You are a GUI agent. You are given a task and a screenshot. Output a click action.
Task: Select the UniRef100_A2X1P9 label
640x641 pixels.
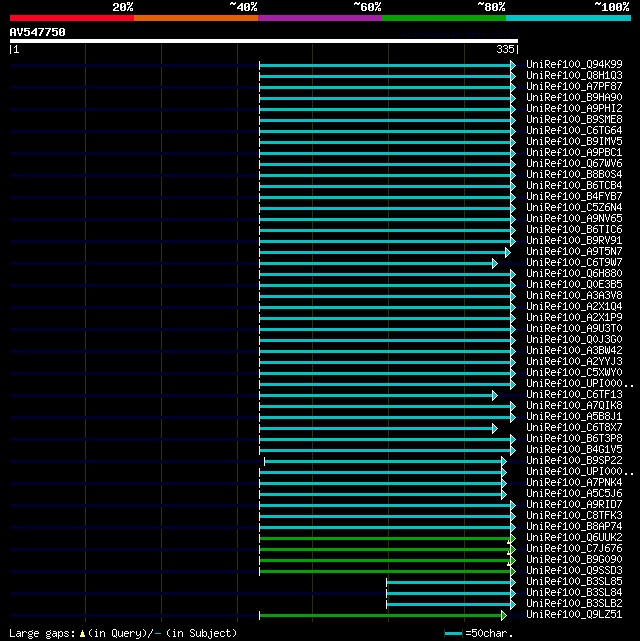click(574, 318)
